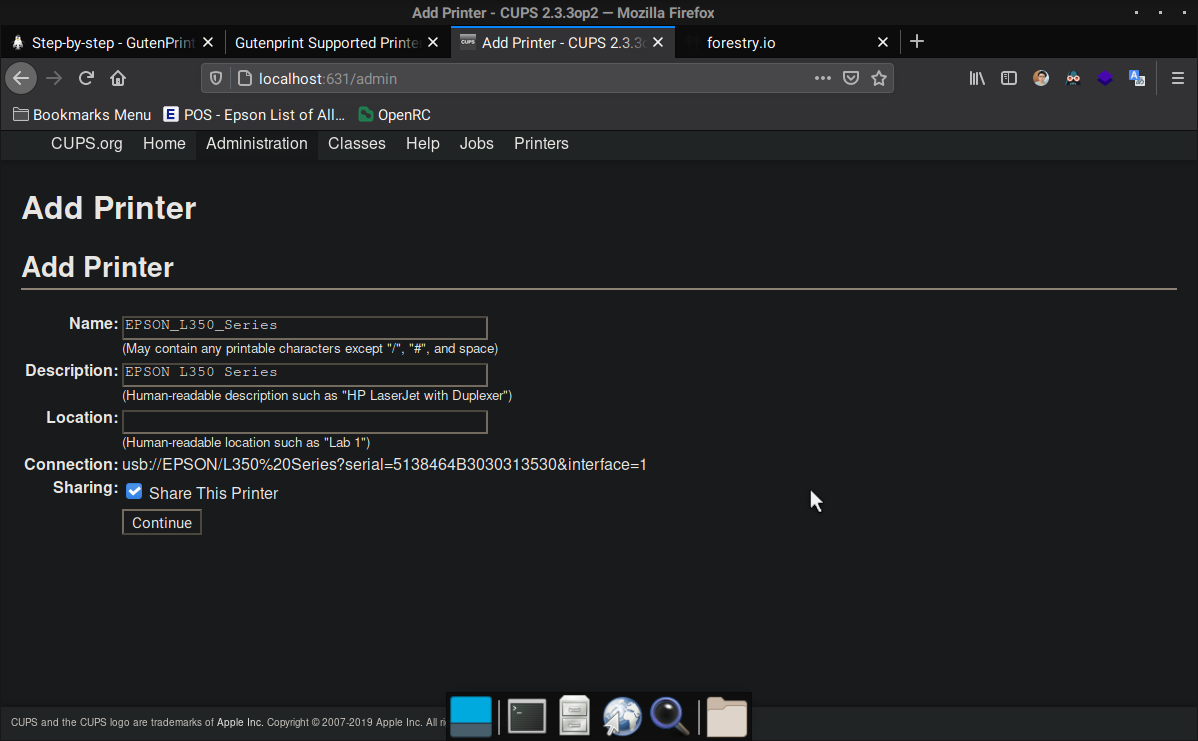The width and height of the screenshot is (1198, 741).
Task: Click the tracking protection shield icon
Action: coord(216,78)
